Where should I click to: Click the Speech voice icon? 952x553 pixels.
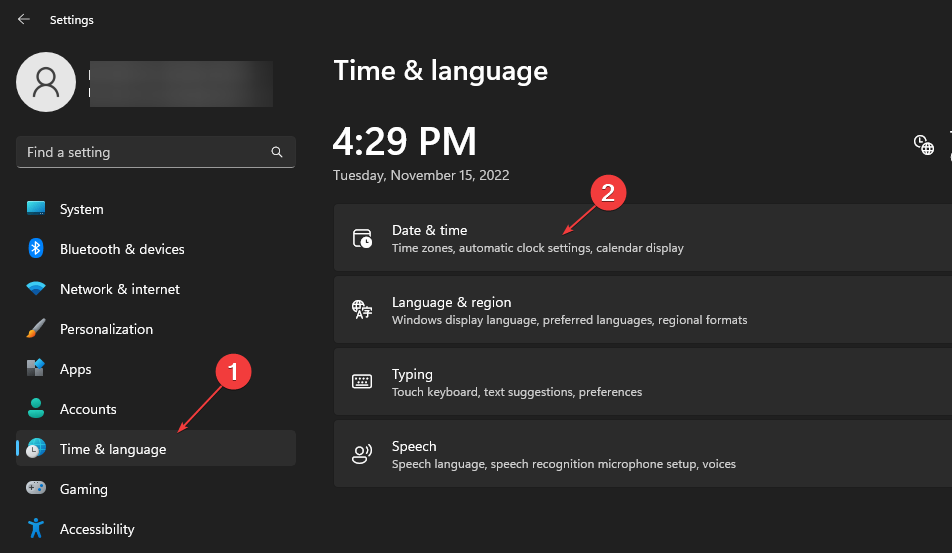point(362,453)
